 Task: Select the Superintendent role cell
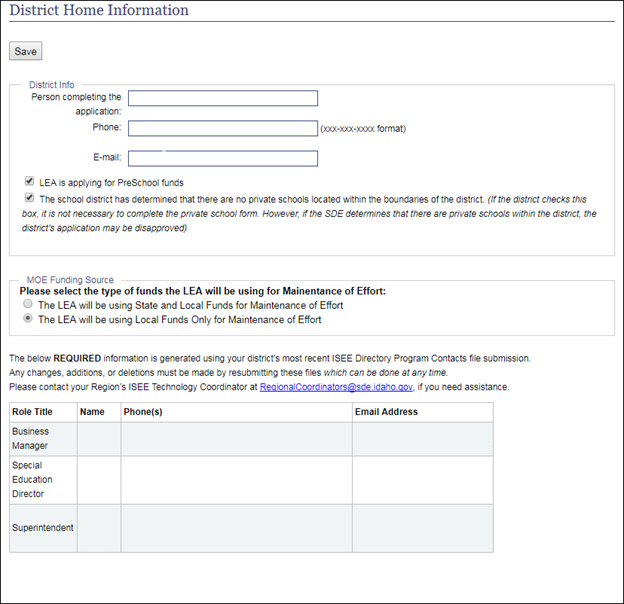click(43, 527)
